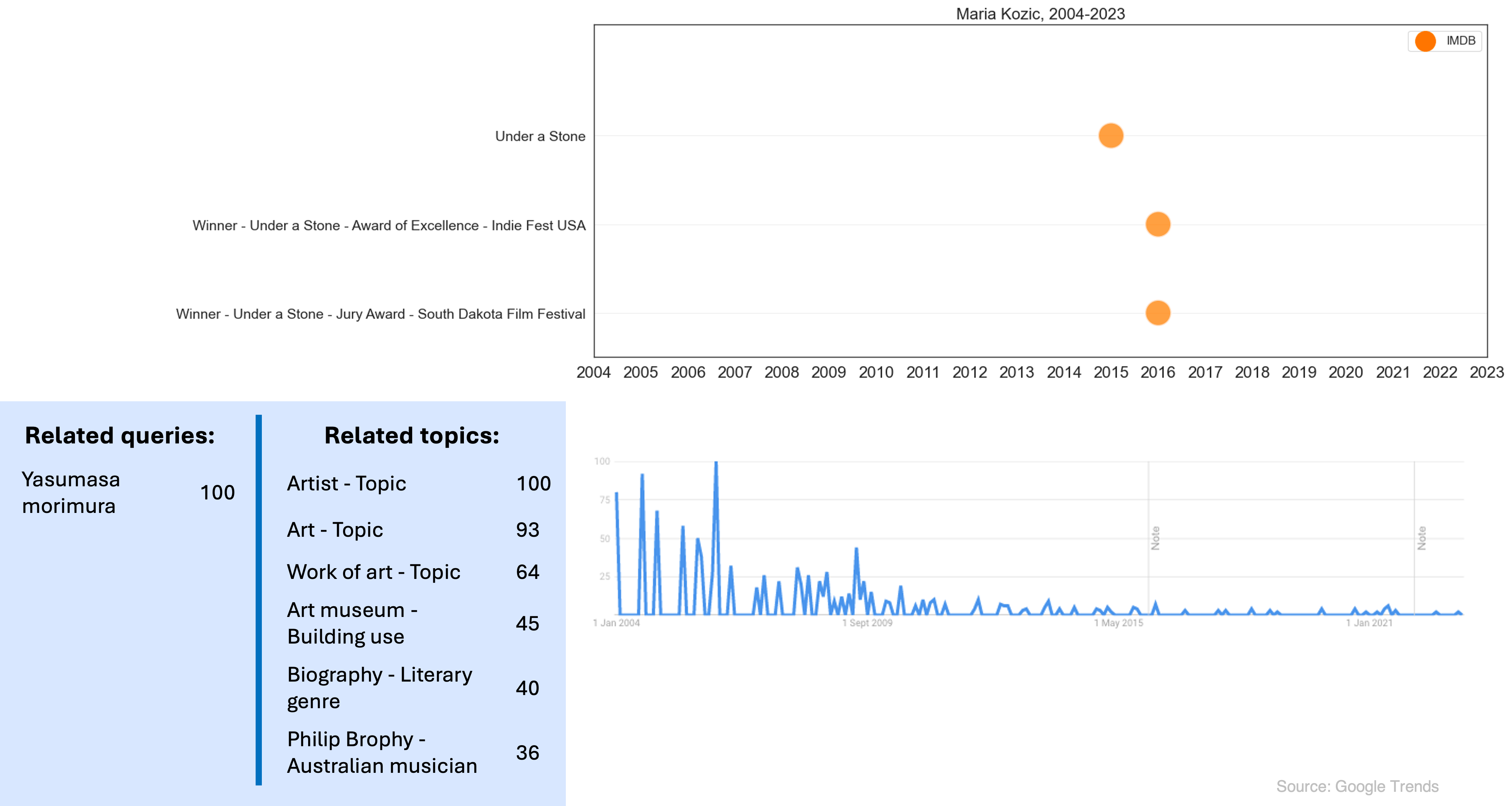Click the Philip Brophy - Australian musician entry

[x=381, y=752]
